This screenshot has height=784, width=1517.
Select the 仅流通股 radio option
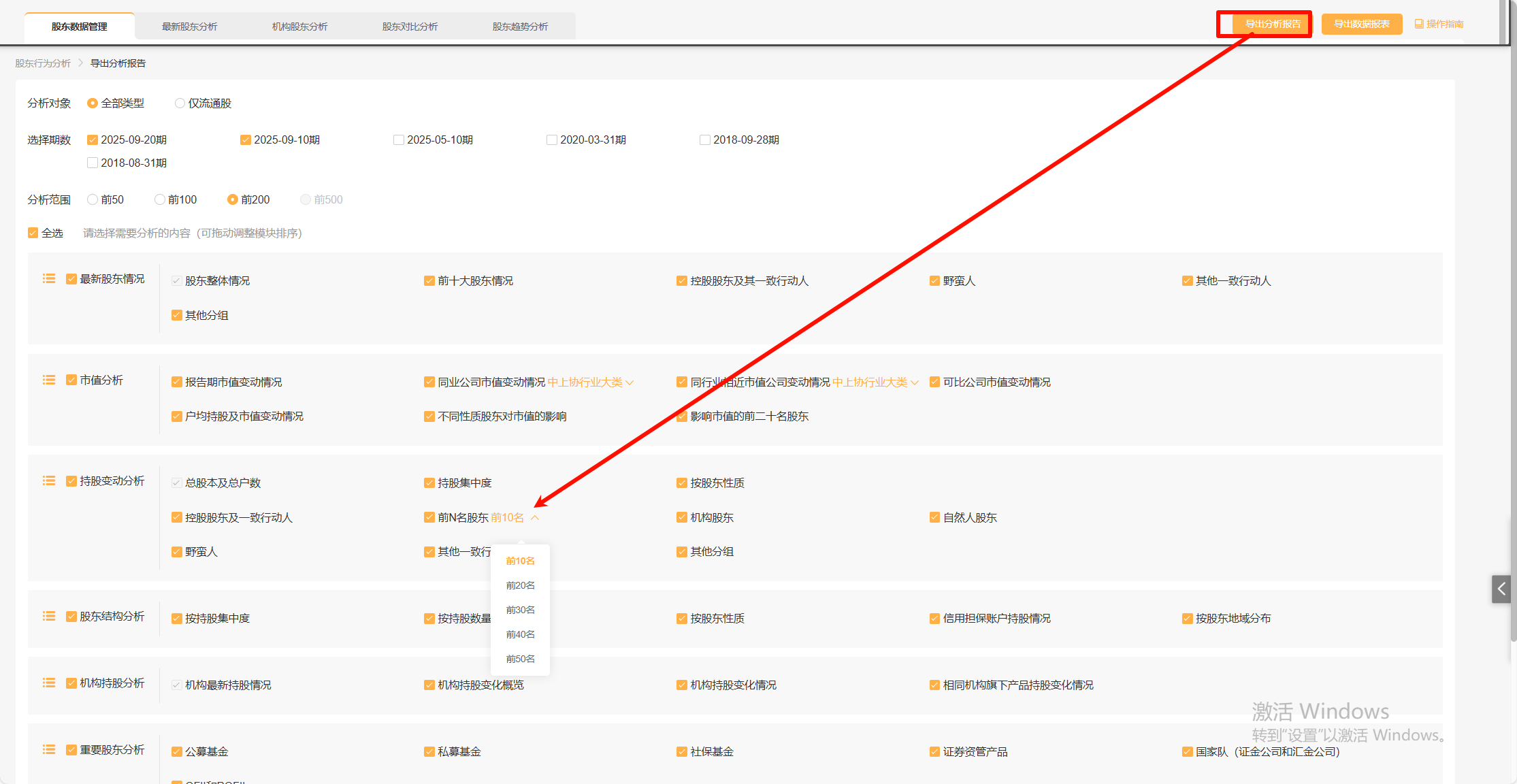[x=180, y=103]
